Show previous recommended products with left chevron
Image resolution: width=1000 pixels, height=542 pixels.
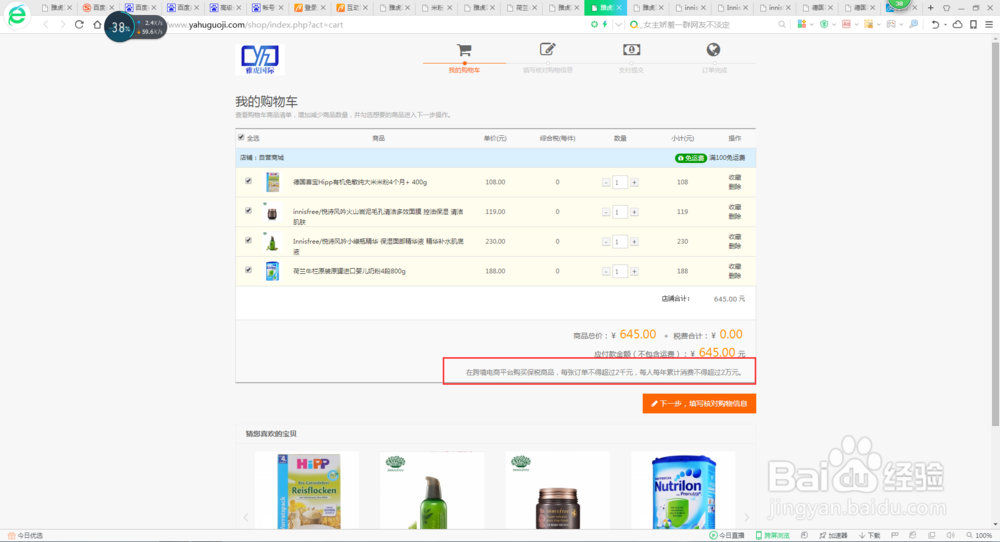click(x=246, y=517)
